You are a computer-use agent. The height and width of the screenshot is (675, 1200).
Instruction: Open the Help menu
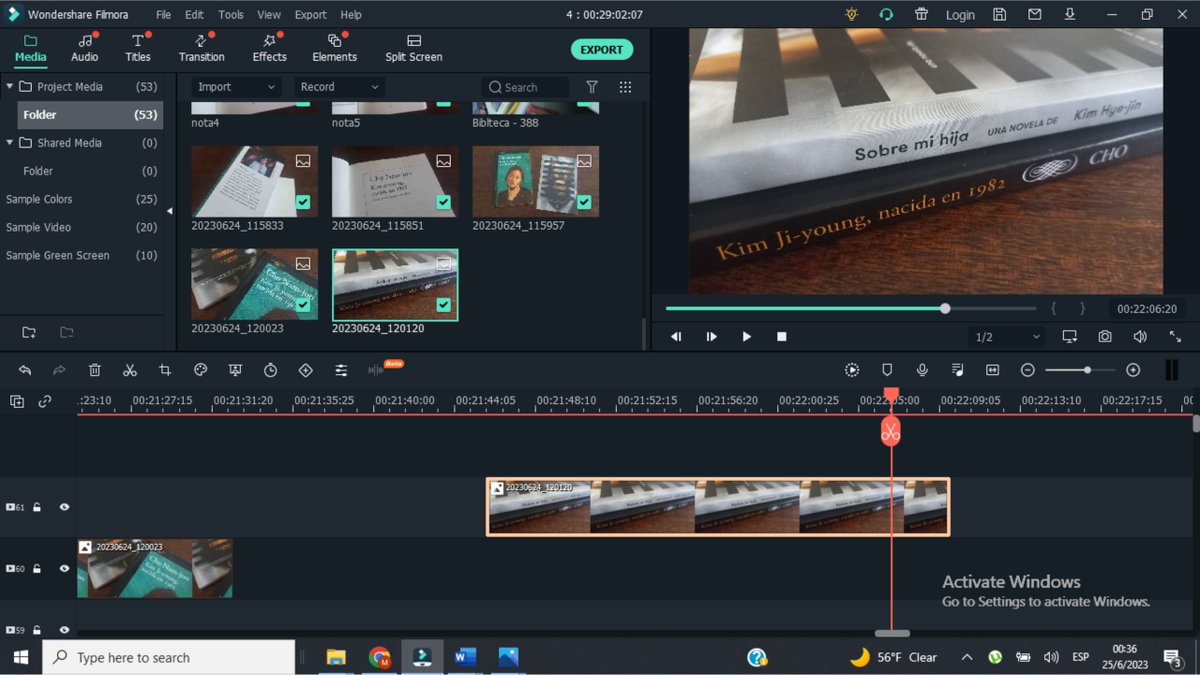[x=351, y=15]
